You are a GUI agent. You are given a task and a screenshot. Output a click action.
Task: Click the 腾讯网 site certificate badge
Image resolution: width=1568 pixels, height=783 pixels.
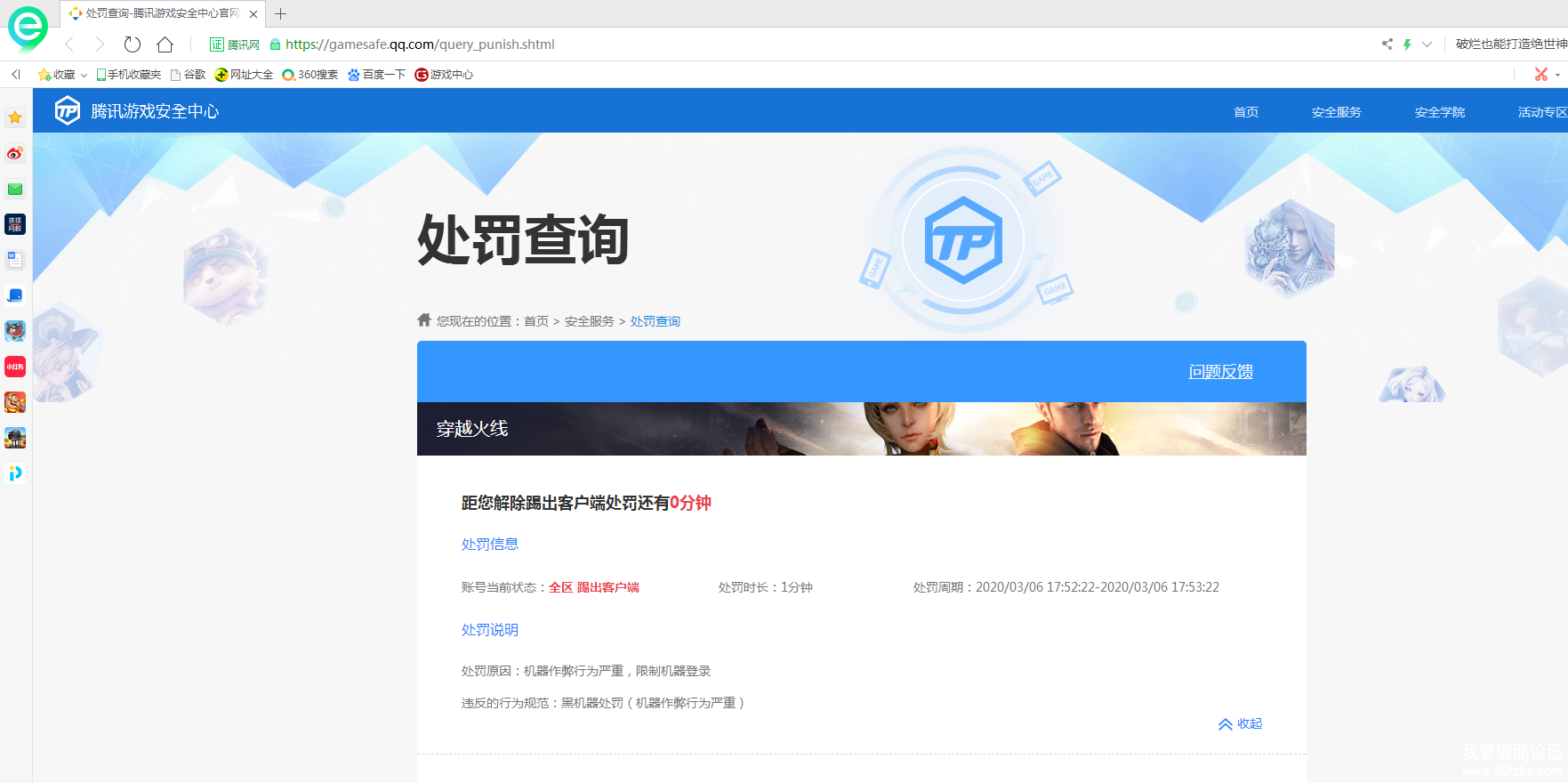(235, 44)
